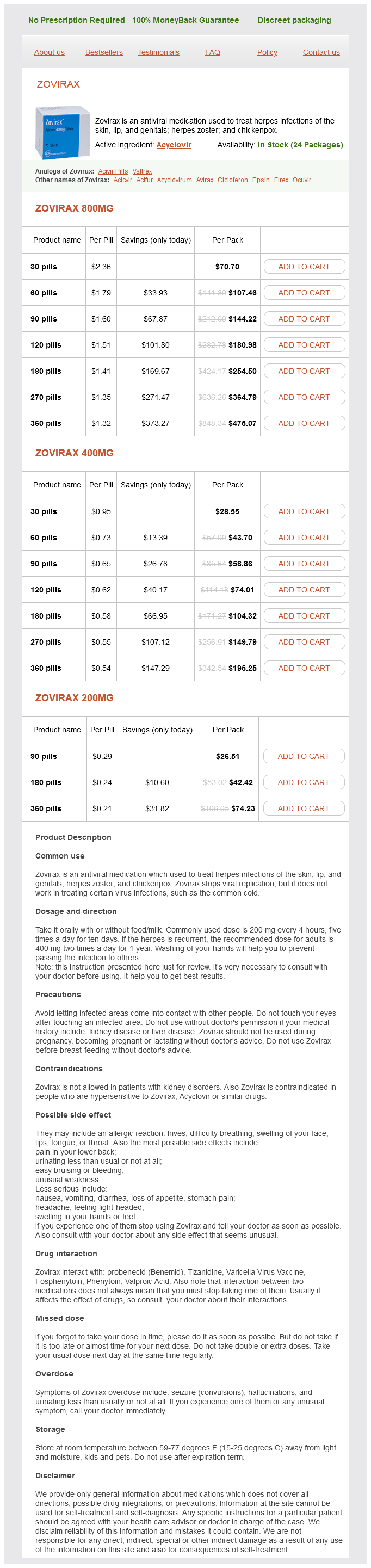This screenshot has width=371, height=1568.
Task: Open the FAQ page
Action: click(212, 52)
